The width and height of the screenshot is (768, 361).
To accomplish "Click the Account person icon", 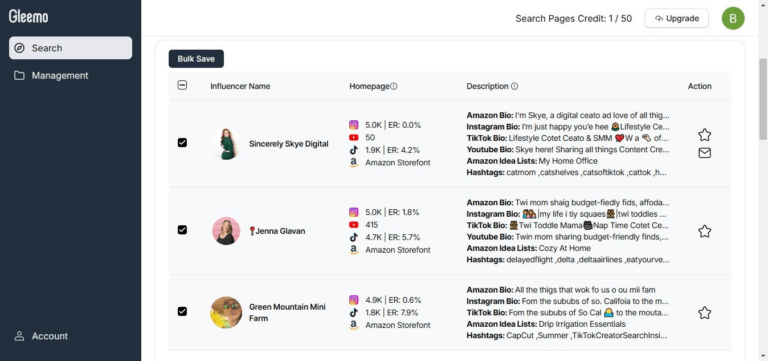I will [20, 336].
